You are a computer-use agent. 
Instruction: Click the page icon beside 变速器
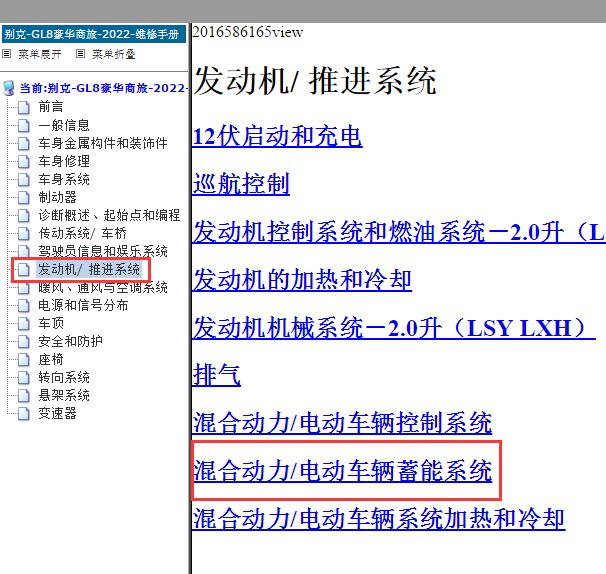[24, 414]
